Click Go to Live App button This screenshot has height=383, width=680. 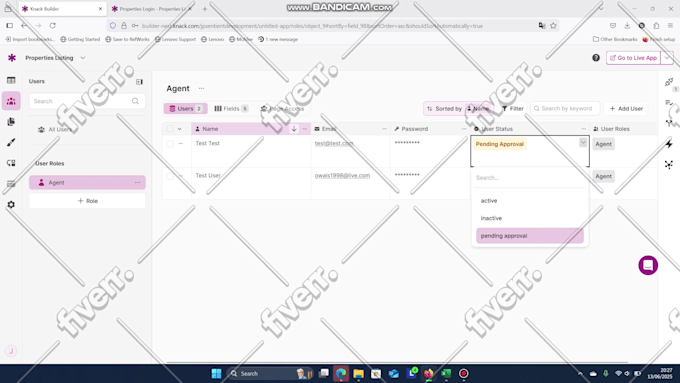pos(633,58)
